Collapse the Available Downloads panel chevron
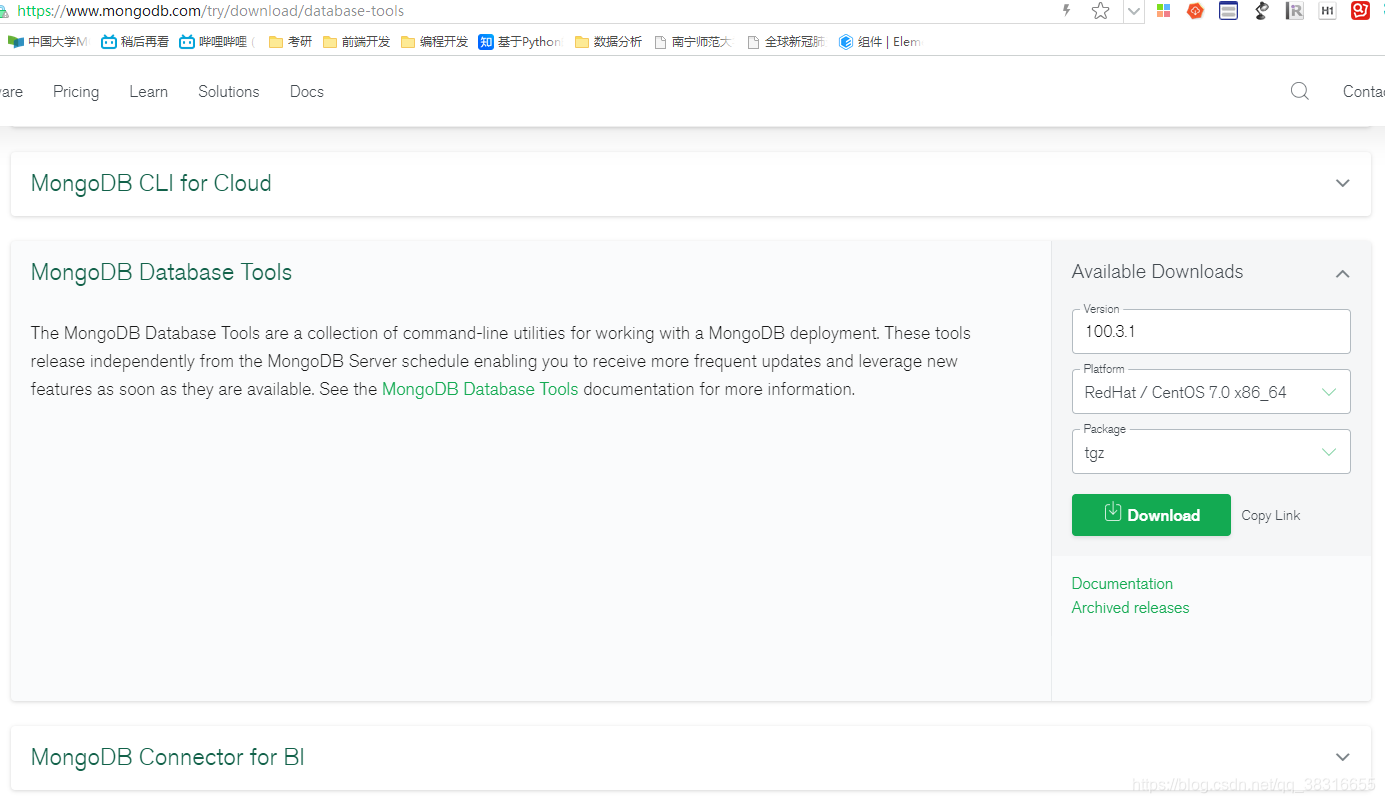Viewport: 1385px width, 803px height. 1343,273
